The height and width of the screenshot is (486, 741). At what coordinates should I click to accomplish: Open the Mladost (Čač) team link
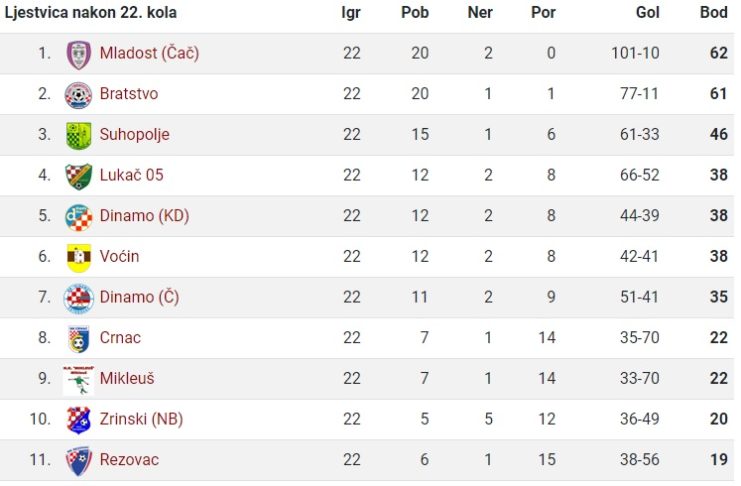click(149, 53)
